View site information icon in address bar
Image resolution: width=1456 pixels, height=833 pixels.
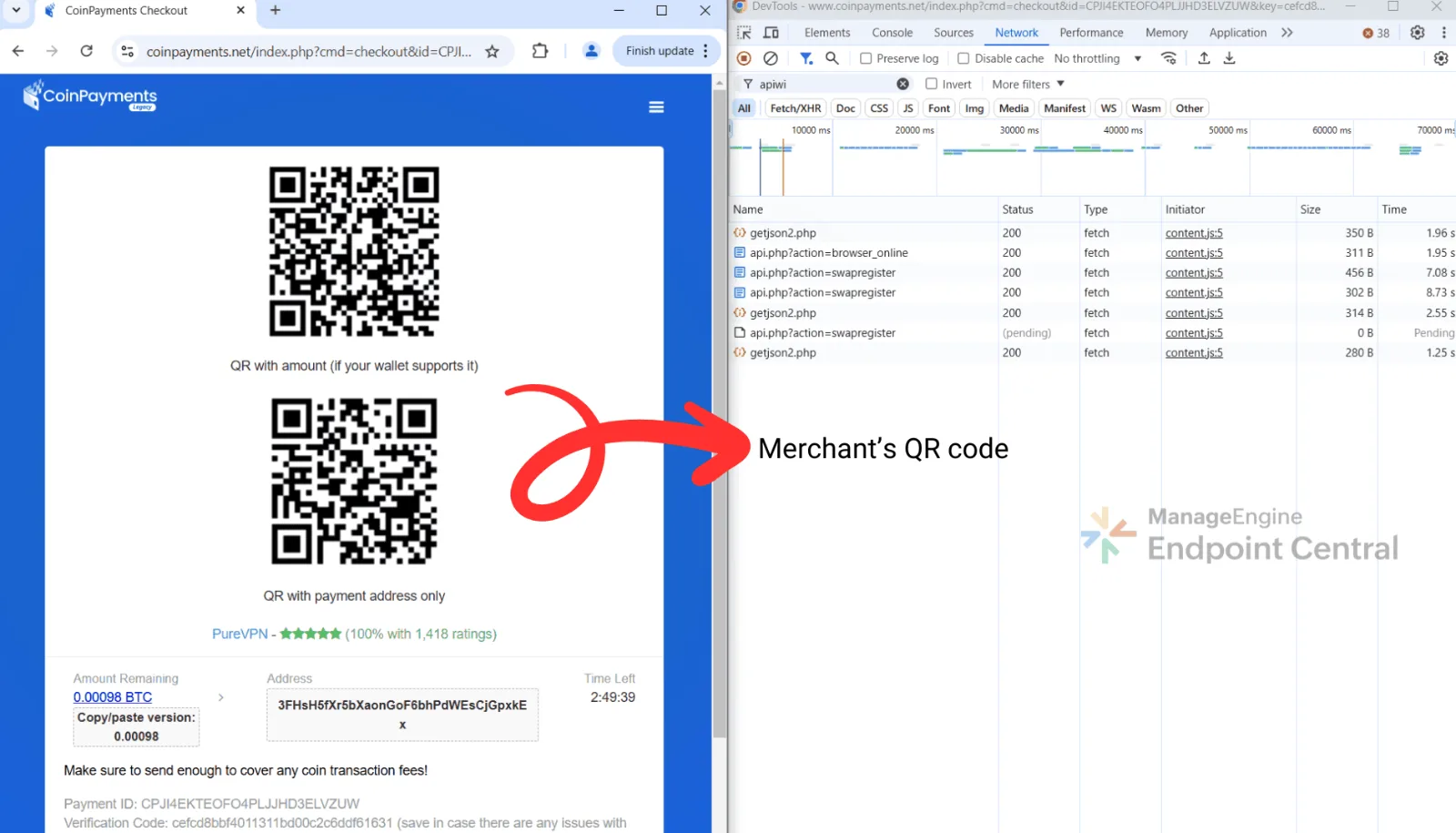coord(127,51)
